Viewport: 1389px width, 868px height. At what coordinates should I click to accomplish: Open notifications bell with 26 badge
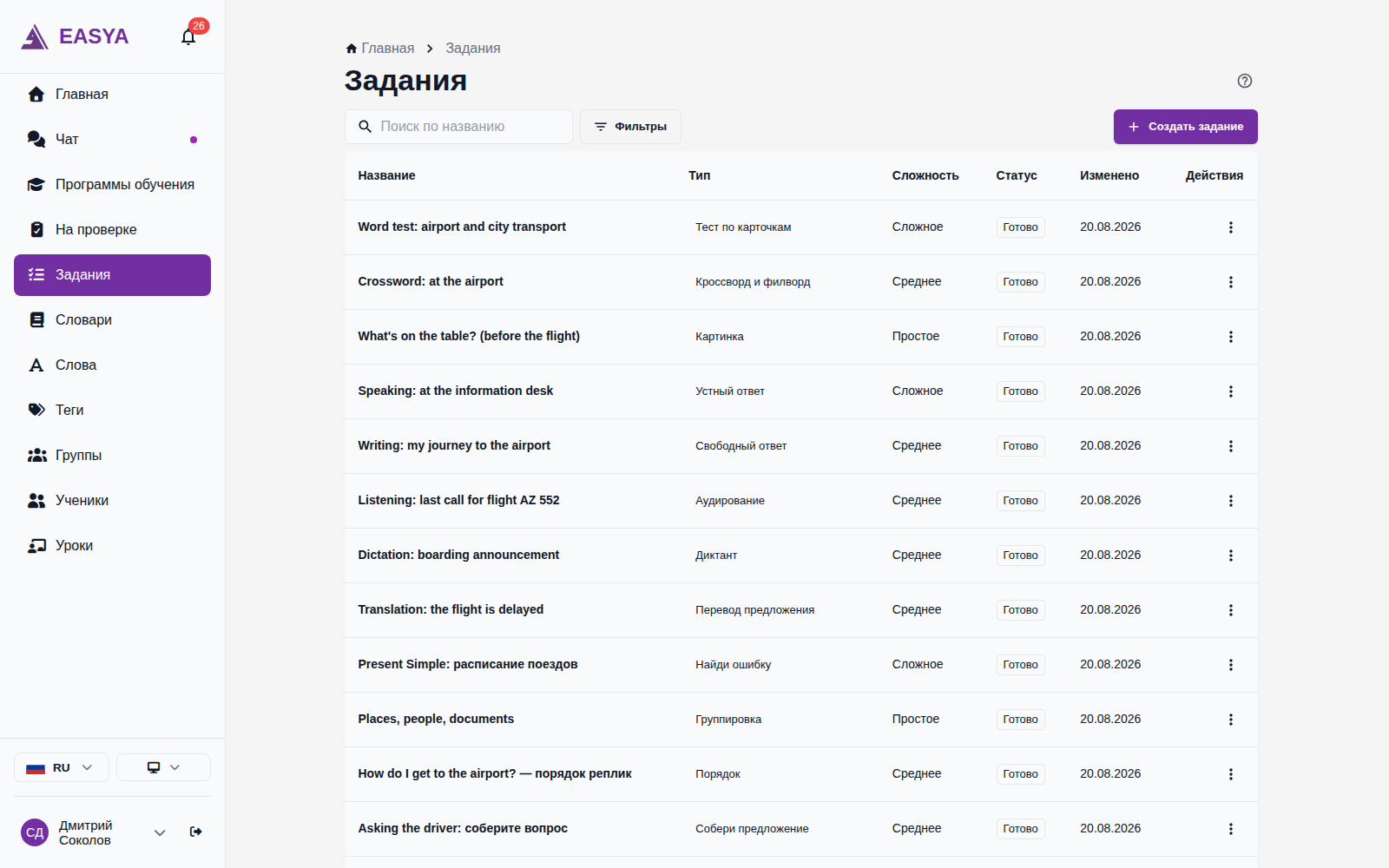(x=188, y=36)
